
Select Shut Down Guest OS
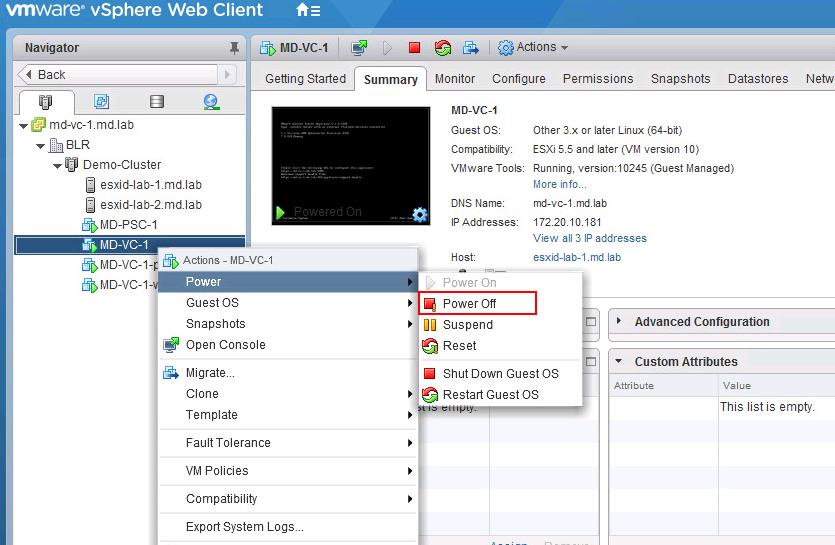point(500,373)
